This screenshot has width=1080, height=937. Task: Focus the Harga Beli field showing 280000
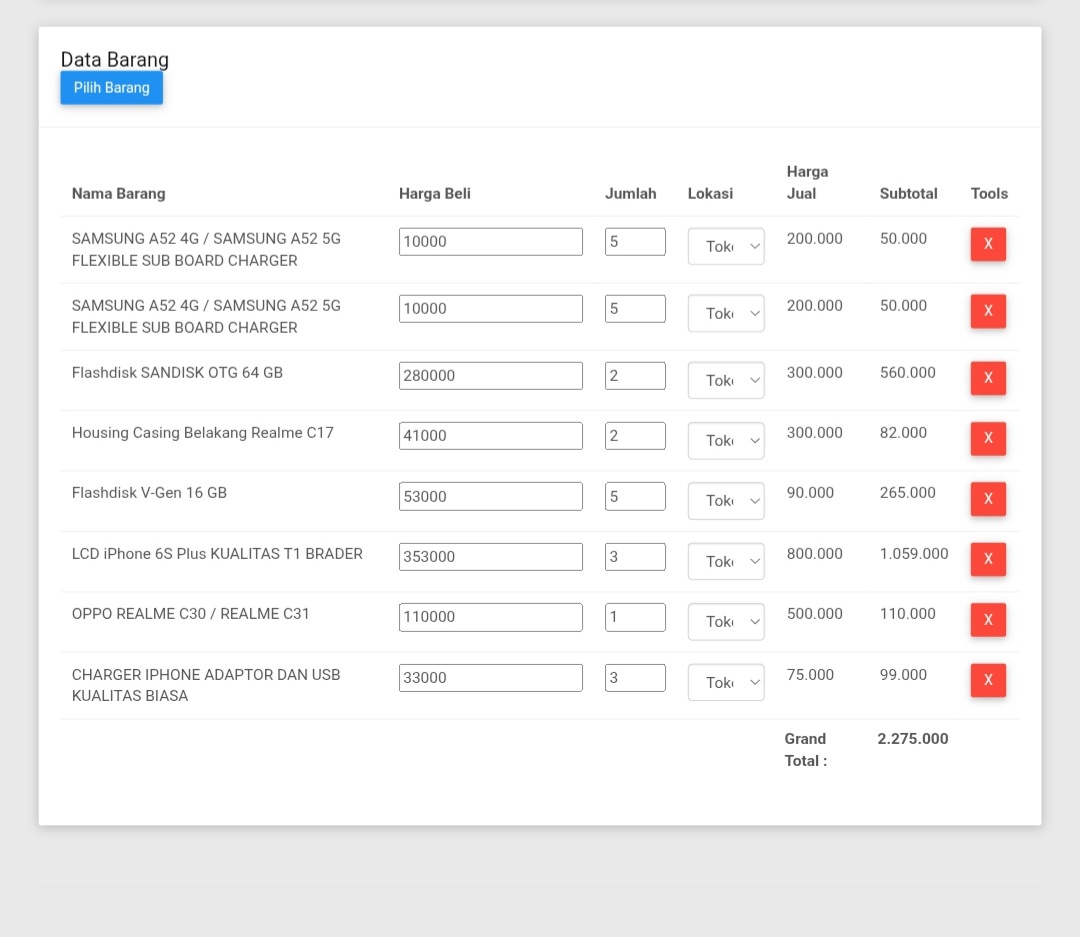point(490,376)
